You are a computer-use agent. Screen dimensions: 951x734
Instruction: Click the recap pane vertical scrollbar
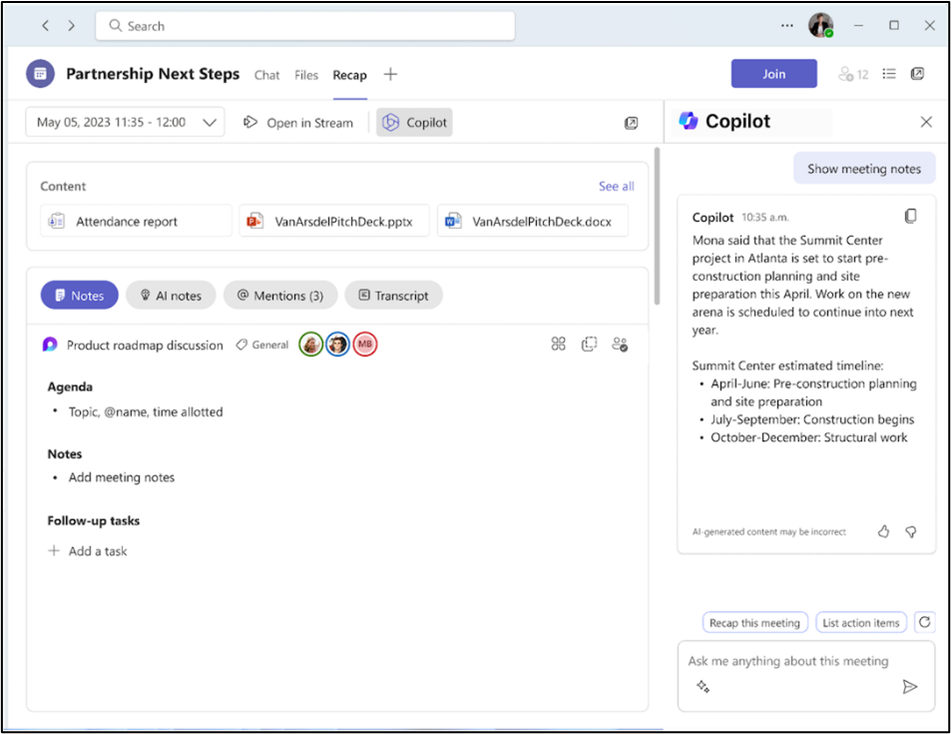click(657, 226)
